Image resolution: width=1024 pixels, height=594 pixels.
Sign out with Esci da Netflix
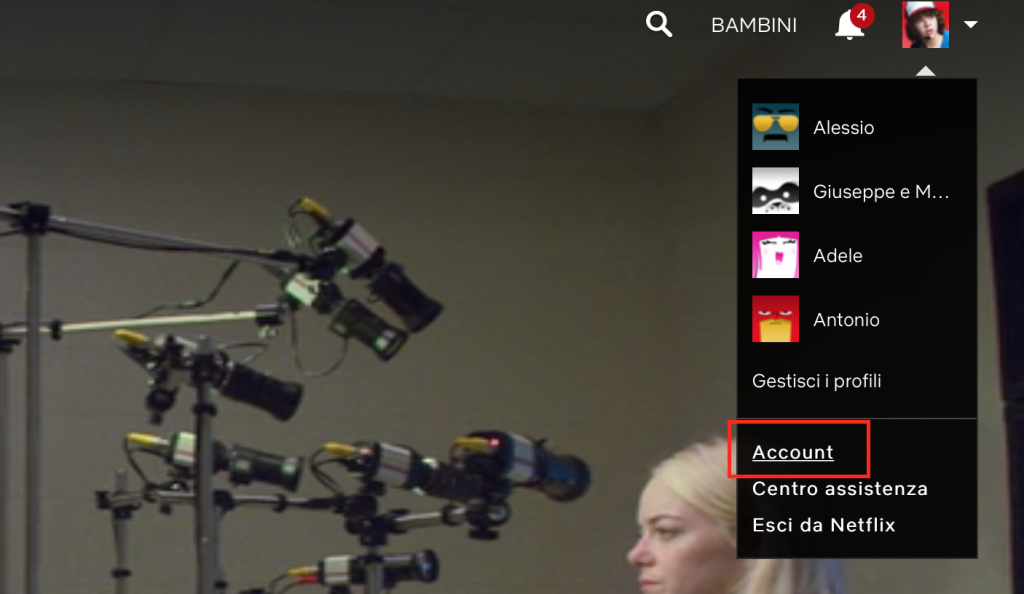pyautogui.click(x=823, y=525)
